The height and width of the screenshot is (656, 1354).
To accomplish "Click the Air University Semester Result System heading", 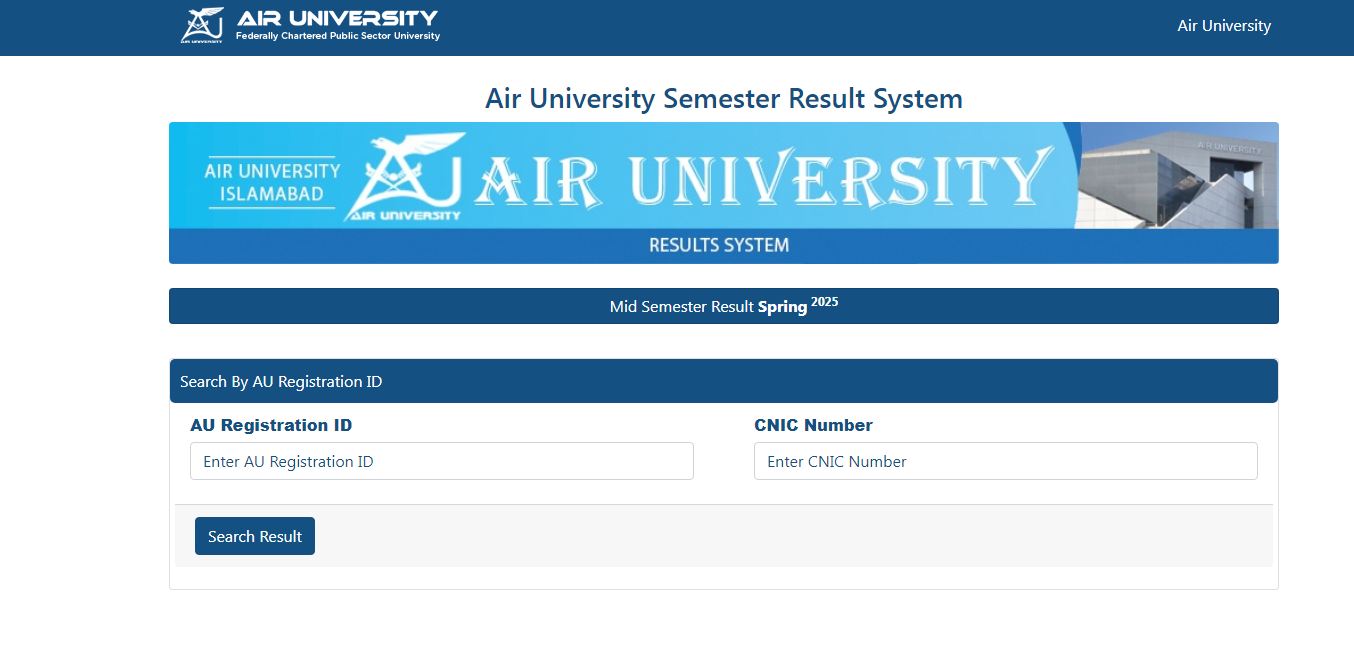I will coord(723,98).
